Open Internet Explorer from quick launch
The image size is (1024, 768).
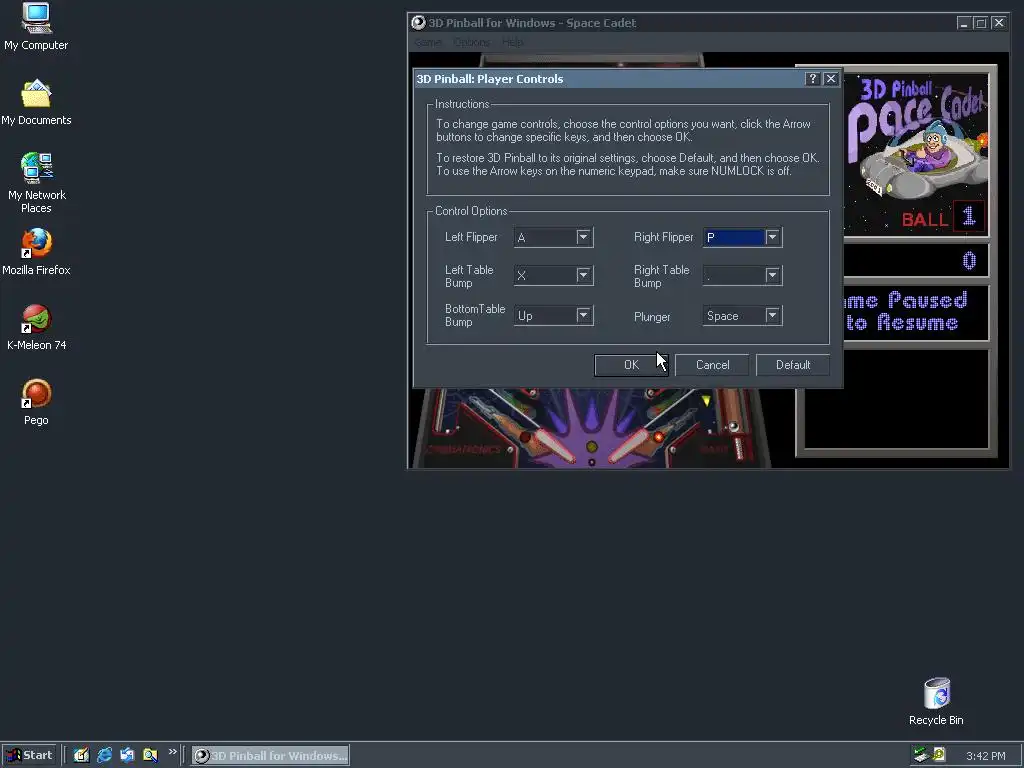point(104,755)
